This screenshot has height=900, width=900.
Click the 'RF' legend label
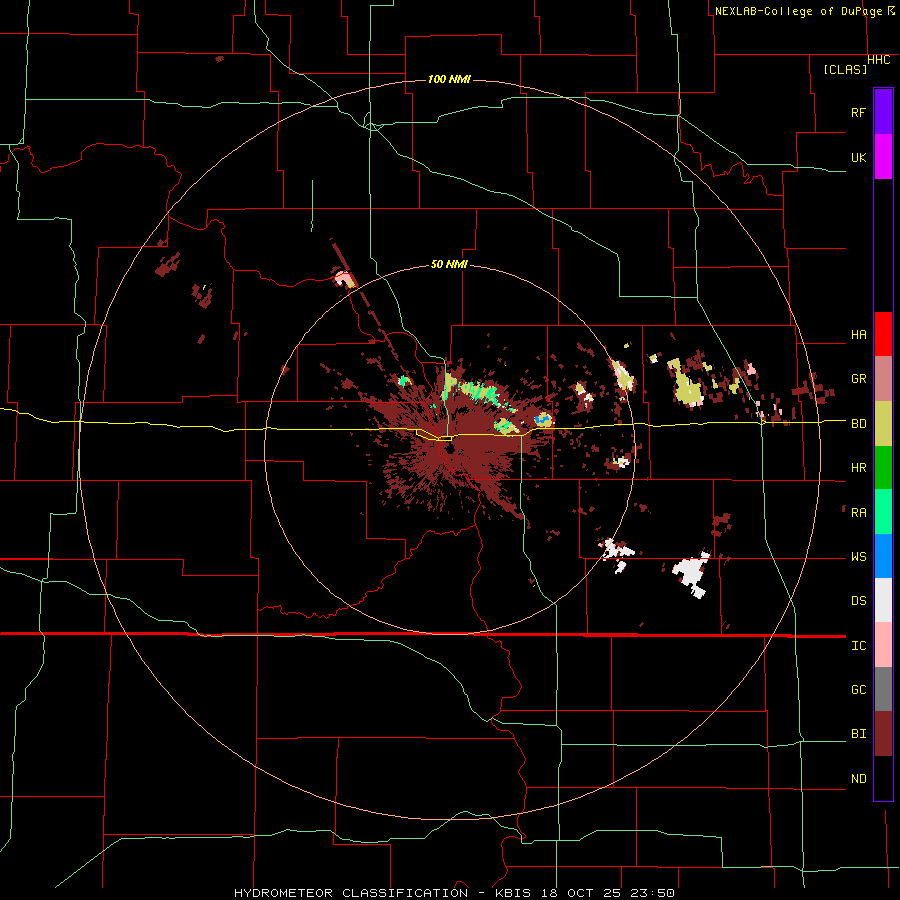point(858,112)
